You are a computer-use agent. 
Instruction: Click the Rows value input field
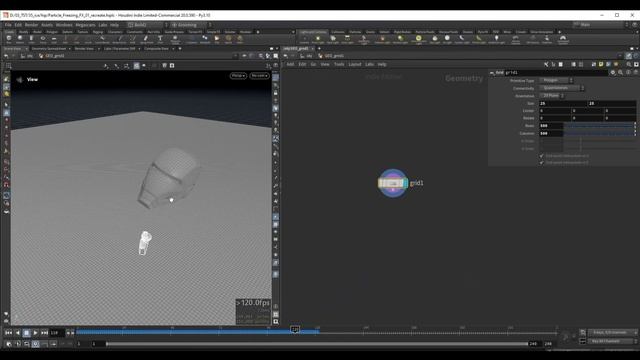coord(551,126)
